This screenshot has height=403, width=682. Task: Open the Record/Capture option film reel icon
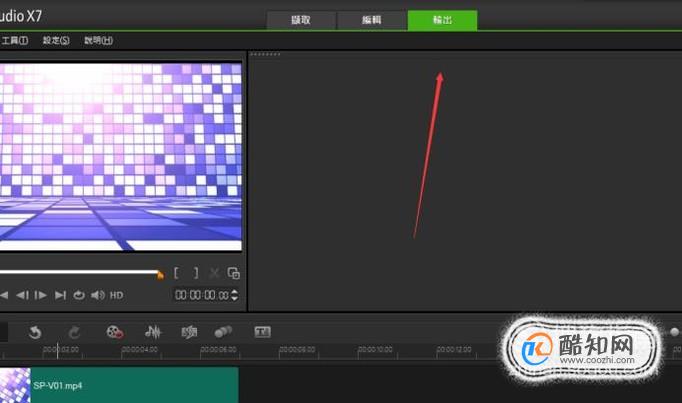tap(115, 332)
